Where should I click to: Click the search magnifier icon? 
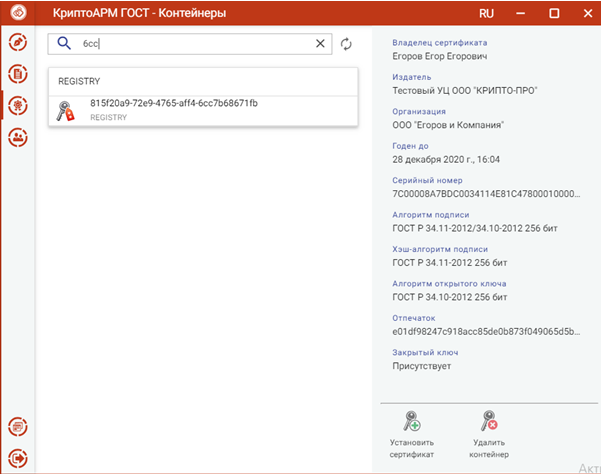(64, 43)
